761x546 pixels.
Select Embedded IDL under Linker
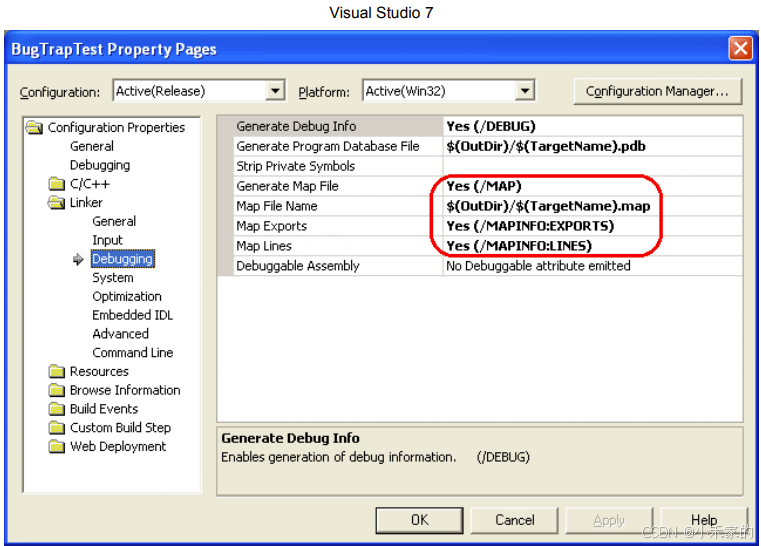point(132,315)
